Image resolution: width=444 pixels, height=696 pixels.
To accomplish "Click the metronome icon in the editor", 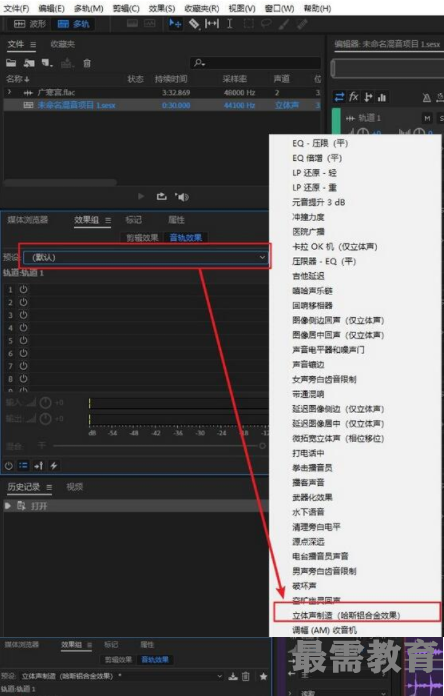I will pyautogui.click(x=426, y=97).
